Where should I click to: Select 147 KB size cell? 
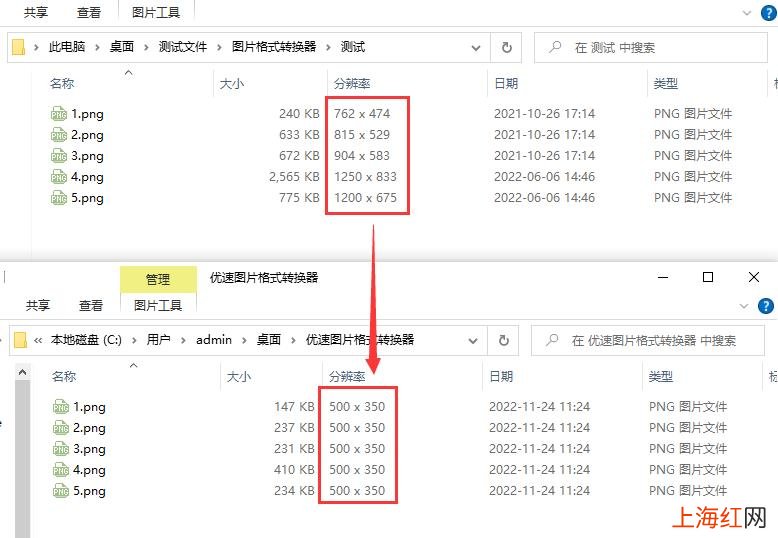(x=294, y=406)
